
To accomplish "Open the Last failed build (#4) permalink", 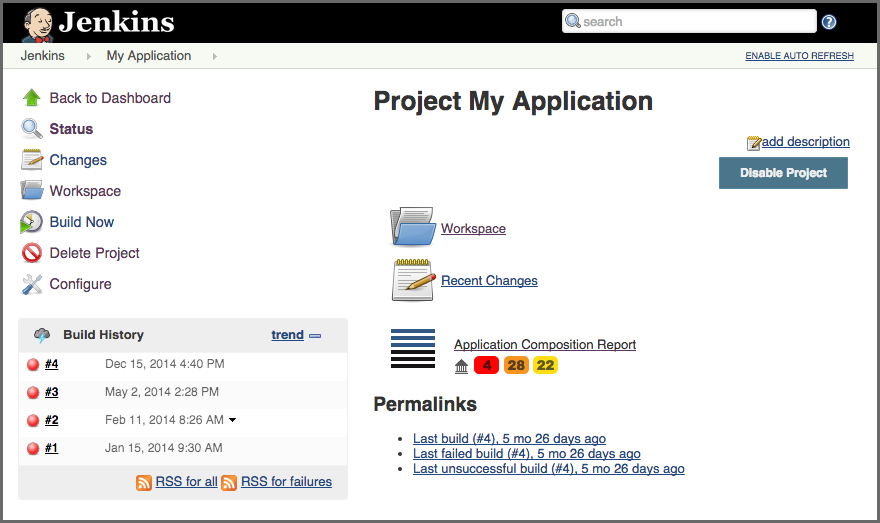I will click(x=527, y=453).
